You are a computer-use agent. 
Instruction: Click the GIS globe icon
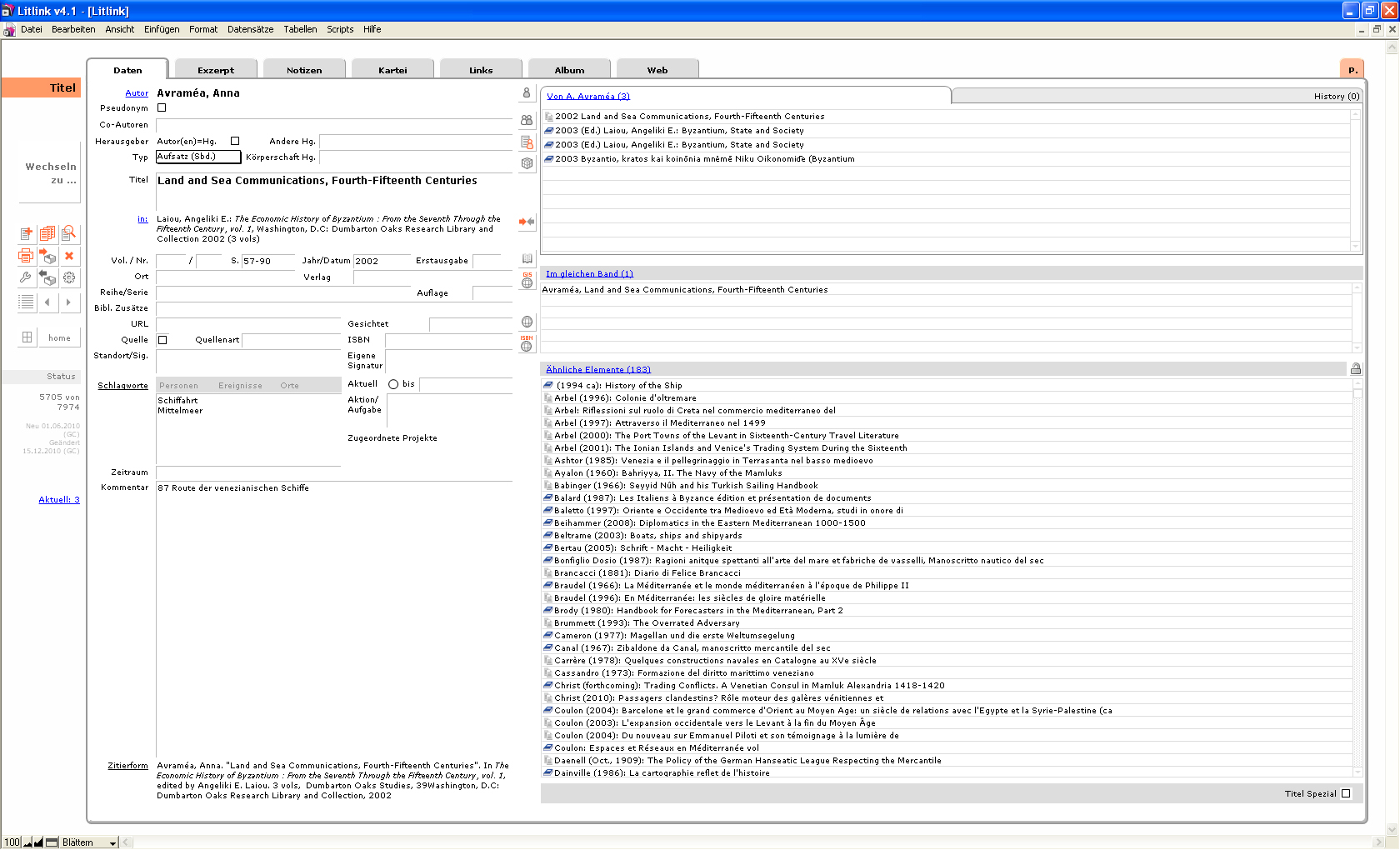[x=527, y=281]
